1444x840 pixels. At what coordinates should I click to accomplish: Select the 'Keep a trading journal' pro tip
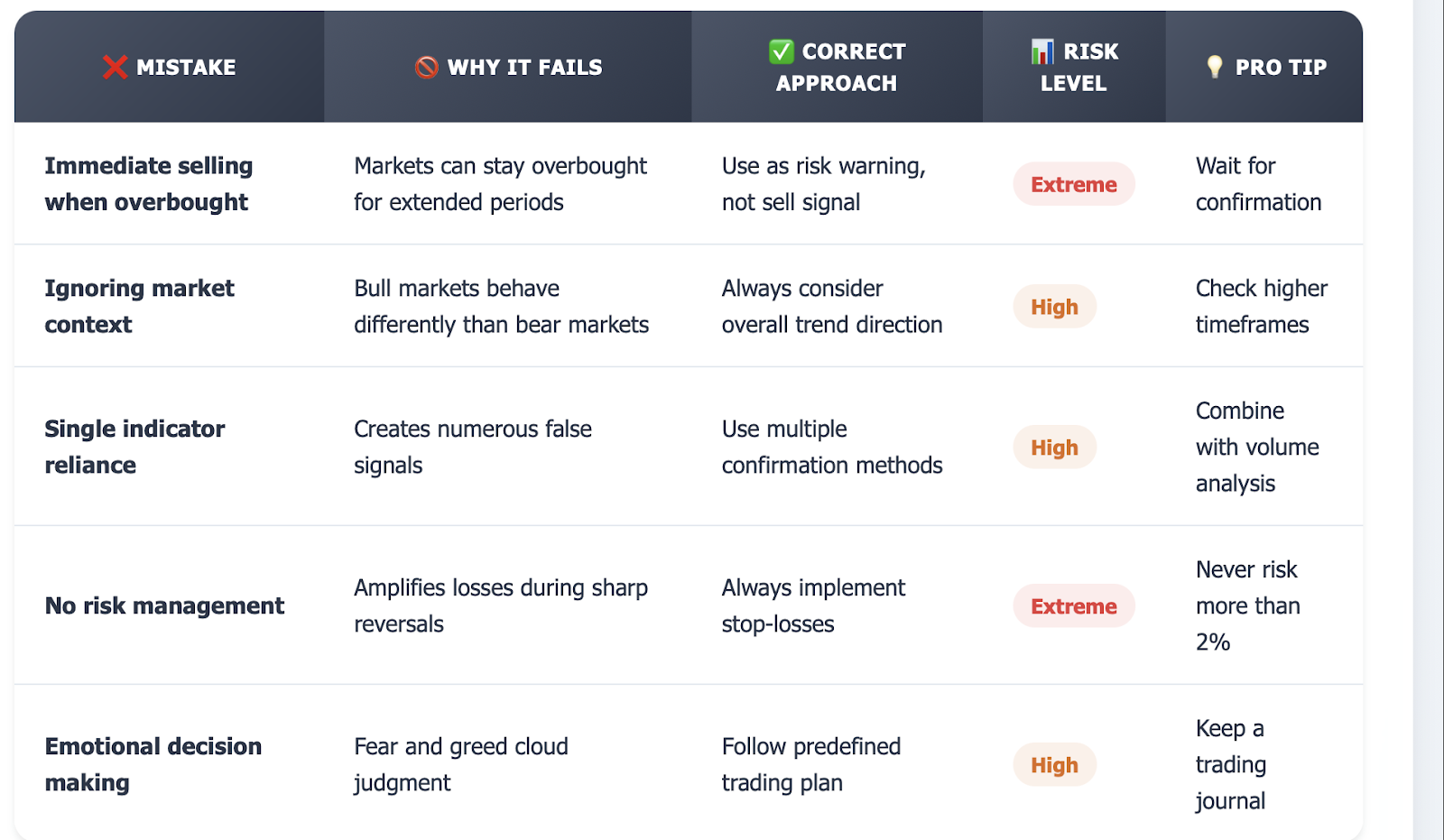(x=1231, y=765)
